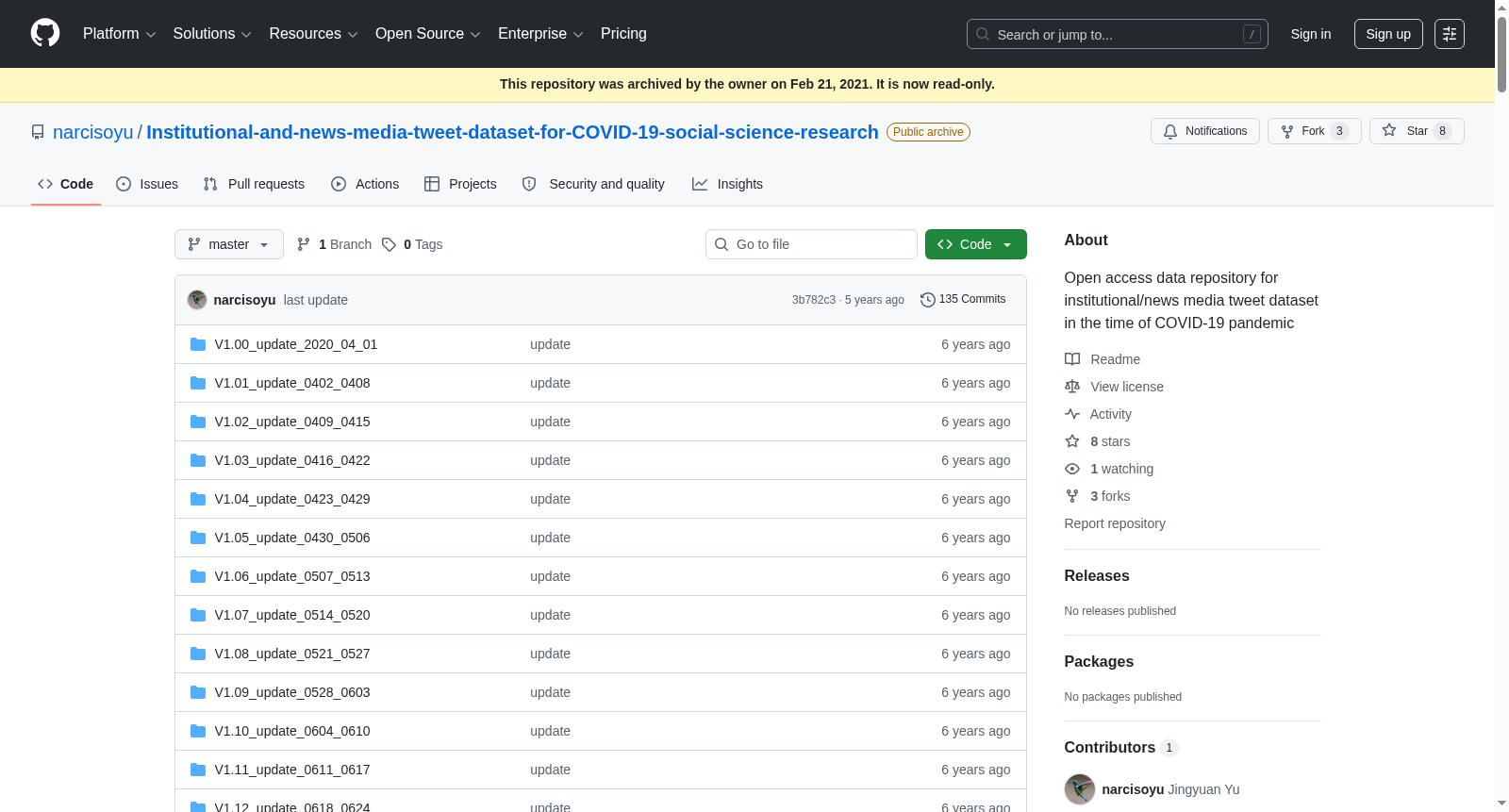
Task: Click the folder icon for V1.05_update_0430_0506
Action: click(x=198, y=538)
